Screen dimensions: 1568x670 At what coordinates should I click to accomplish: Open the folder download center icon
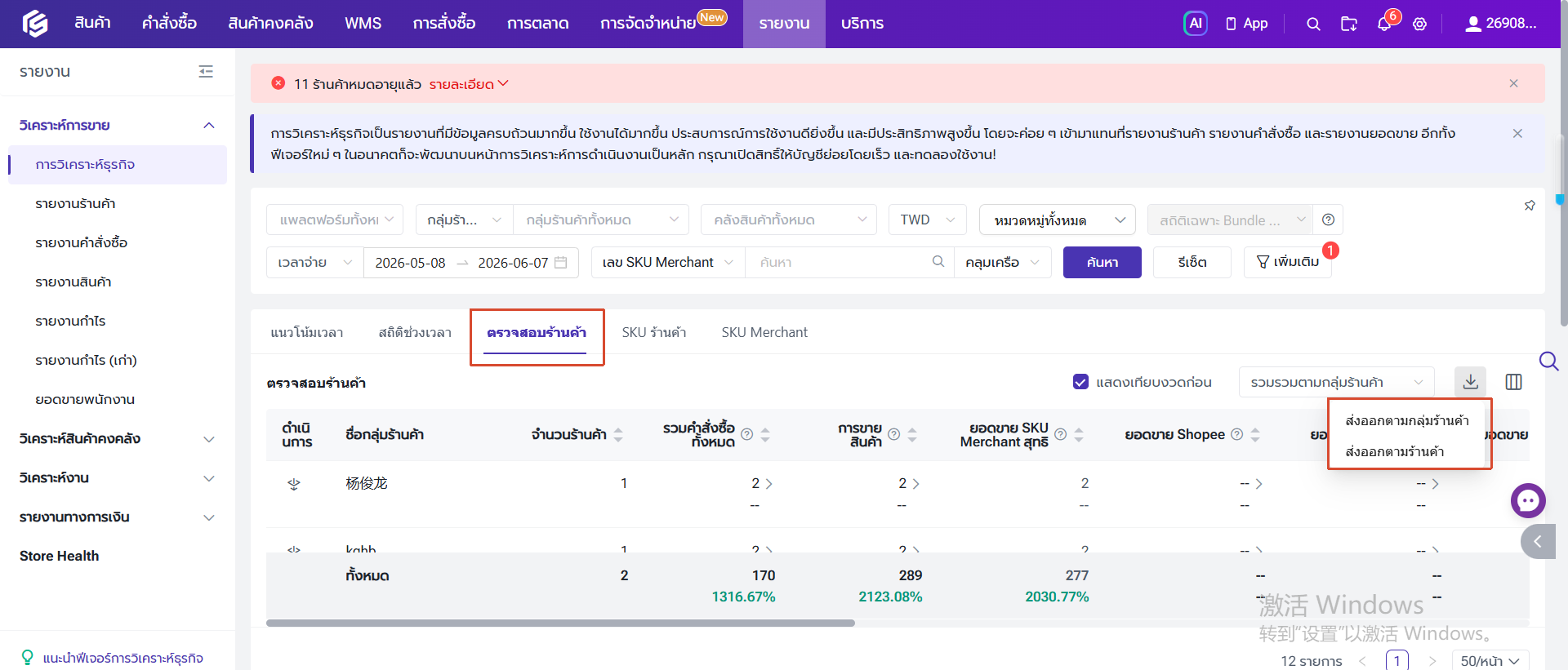1349,24
